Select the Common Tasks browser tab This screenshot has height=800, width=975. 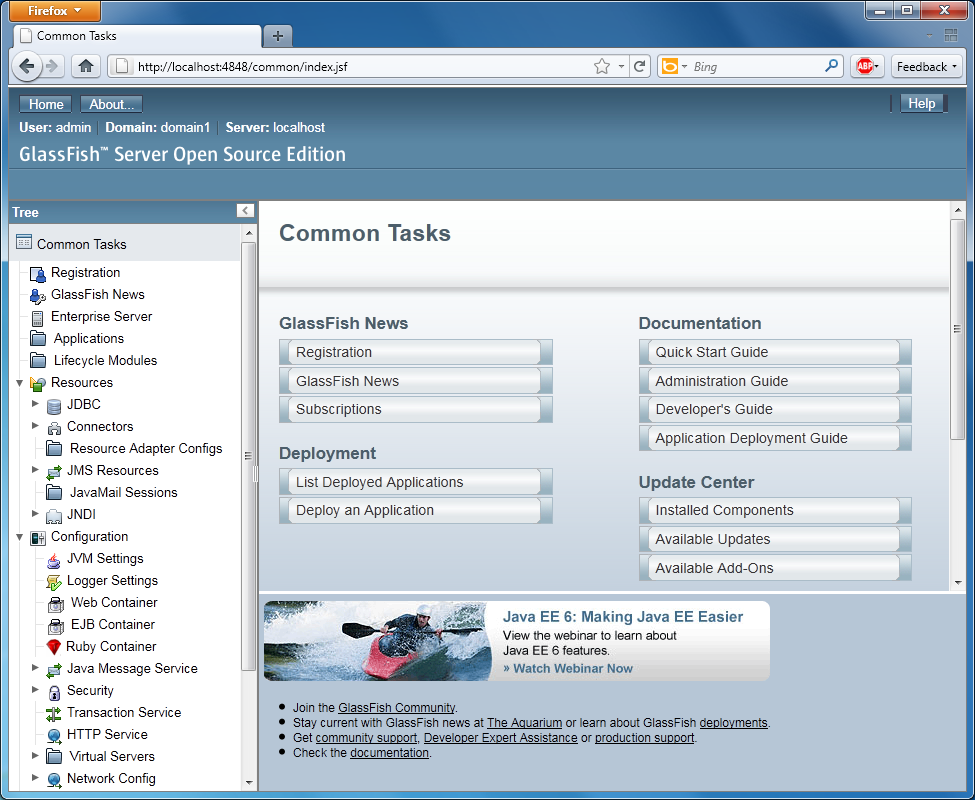[135, 36]
